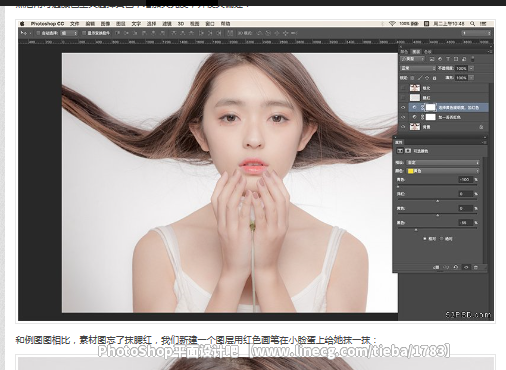Click the mask icon in Properties panel

(x=408, y=151)
